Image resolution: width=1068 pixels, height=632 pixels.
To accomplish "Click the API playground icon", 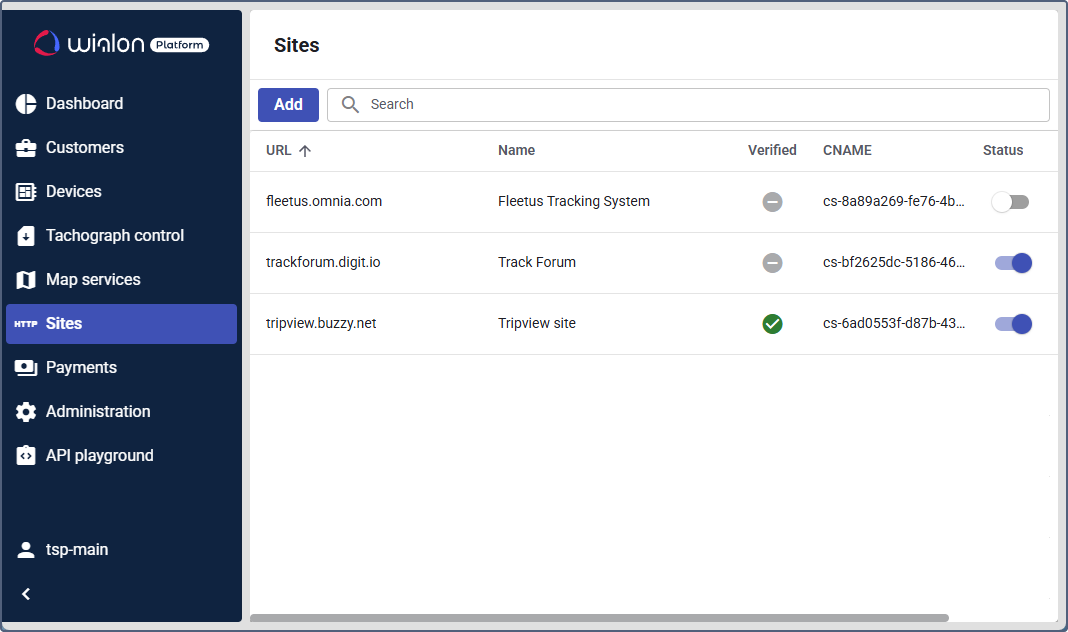I will click(x=26, y=456).
